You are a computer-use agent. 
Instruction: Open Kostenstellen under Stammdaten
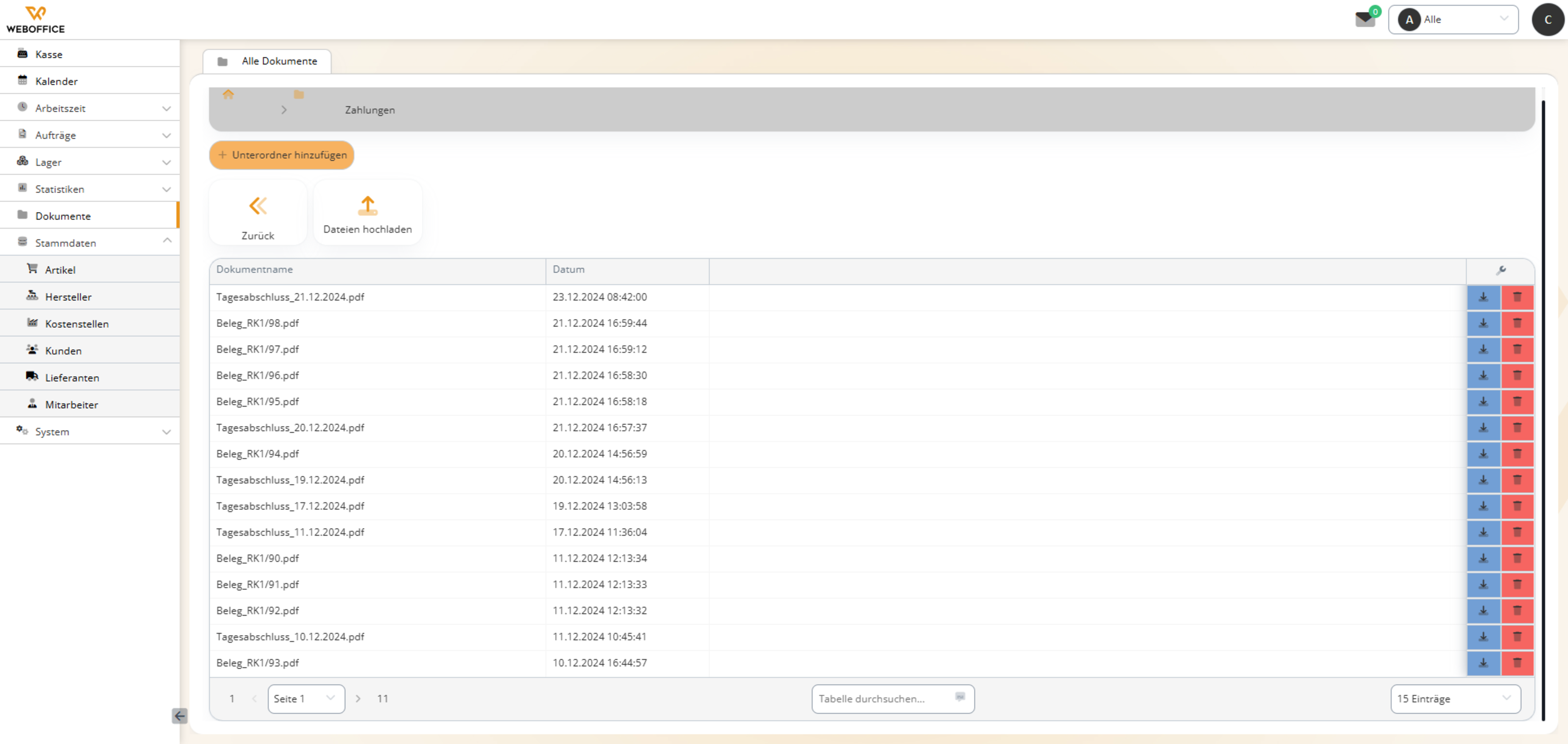pos(90,323)
